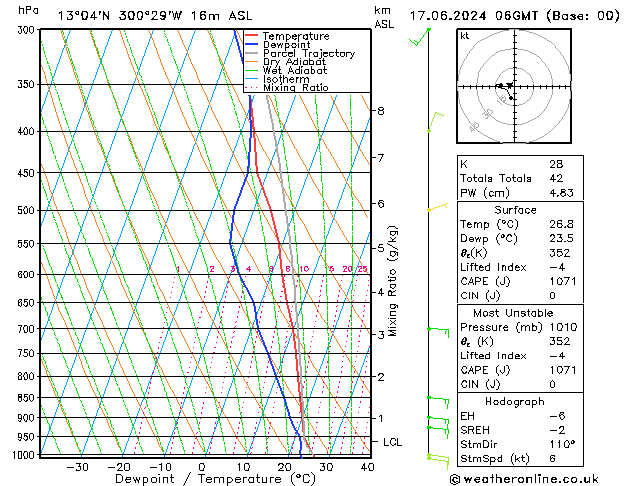Click the 300 hPa pressure axis label
The image size is (629, 486).
tap(28, 30)
